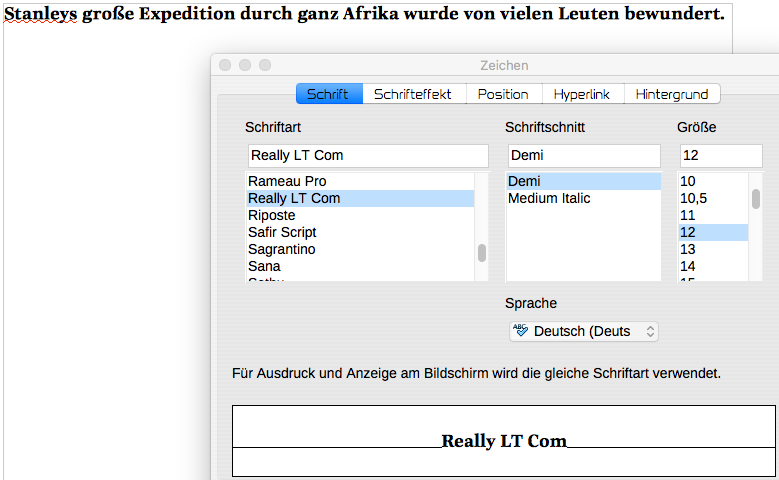779x480 pixels.
Task: Click the Schriftschnitt style input field
Action: pyautogui.click(x=582, y=156)
